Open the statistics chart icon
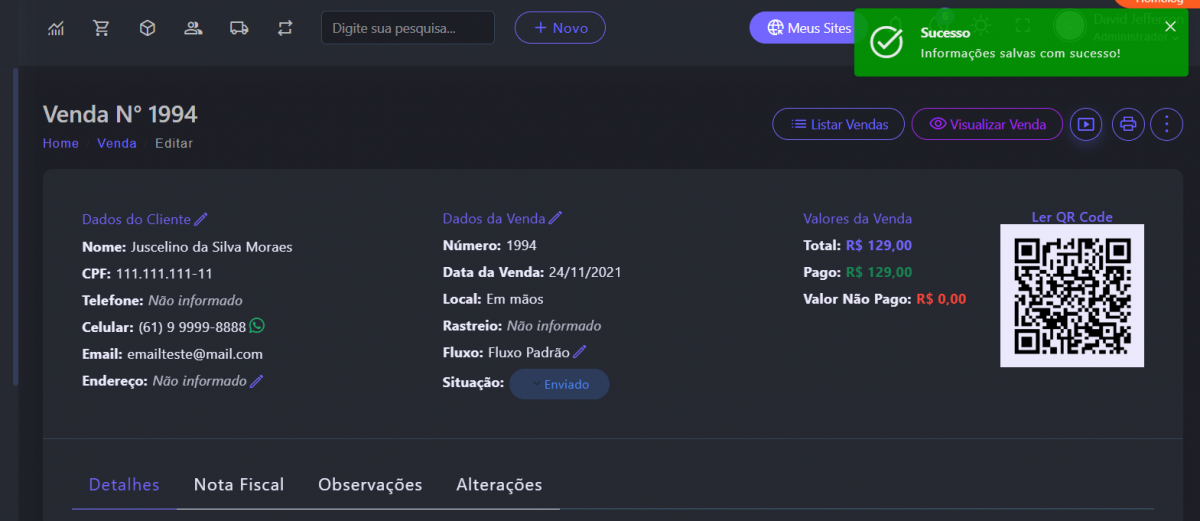The height and width of the screenshot is (521, 1200). (x=56, y=28)
